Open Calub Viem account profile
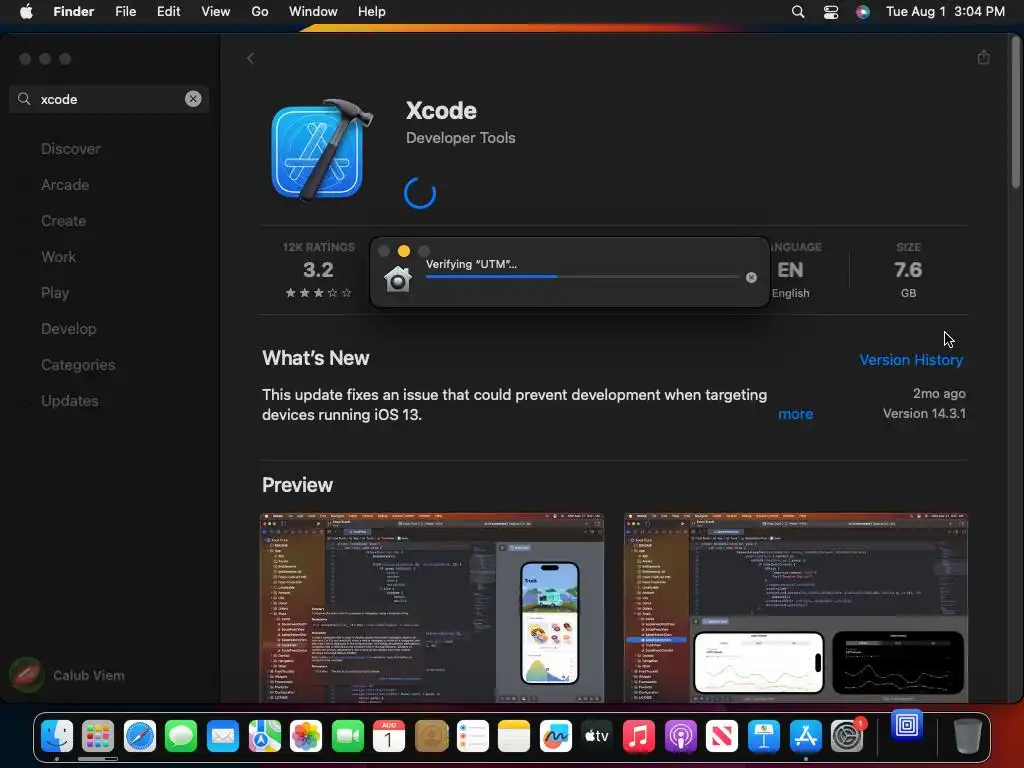1024x768 pixels. [x=68, y=675]
